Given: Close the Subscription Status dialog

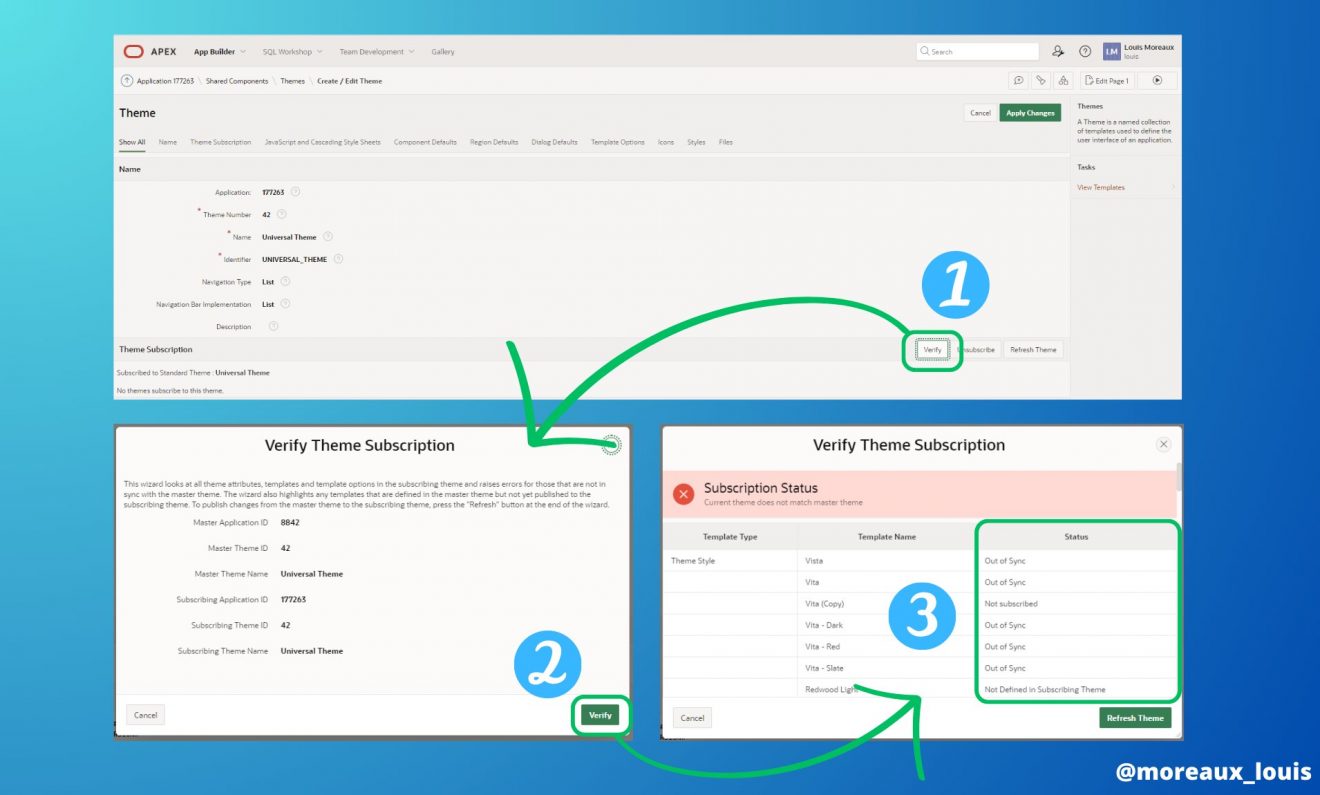Looking at the screenshot, I should pyautogui.click(x=1163, y=445).
